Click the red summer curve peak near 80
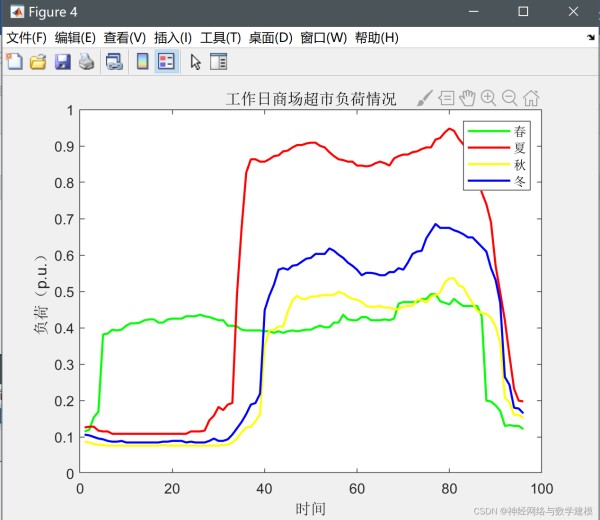600x520 pixels. point(449,129)
